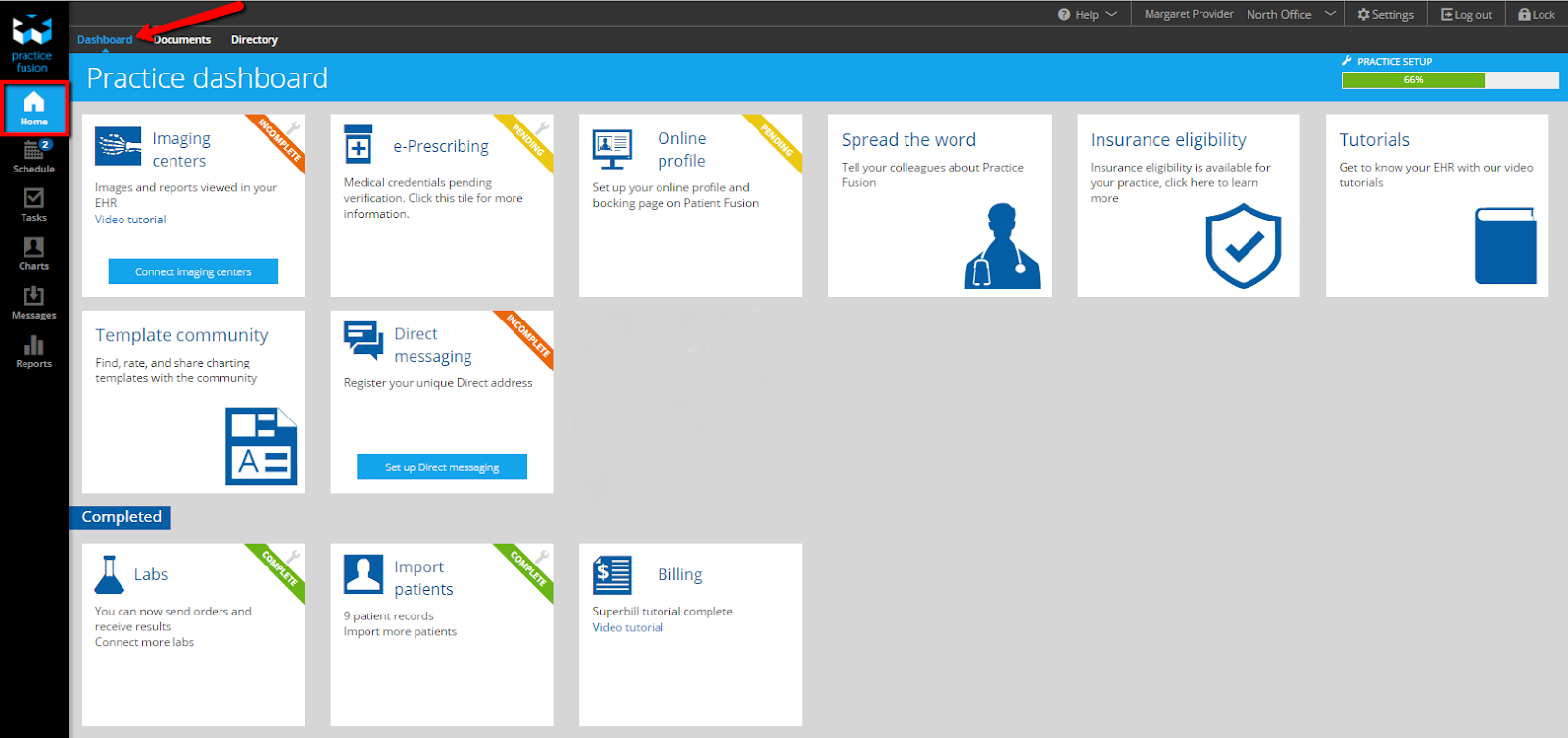
Task: Click the Set up Direct messaging button
Action: point(442,467)
